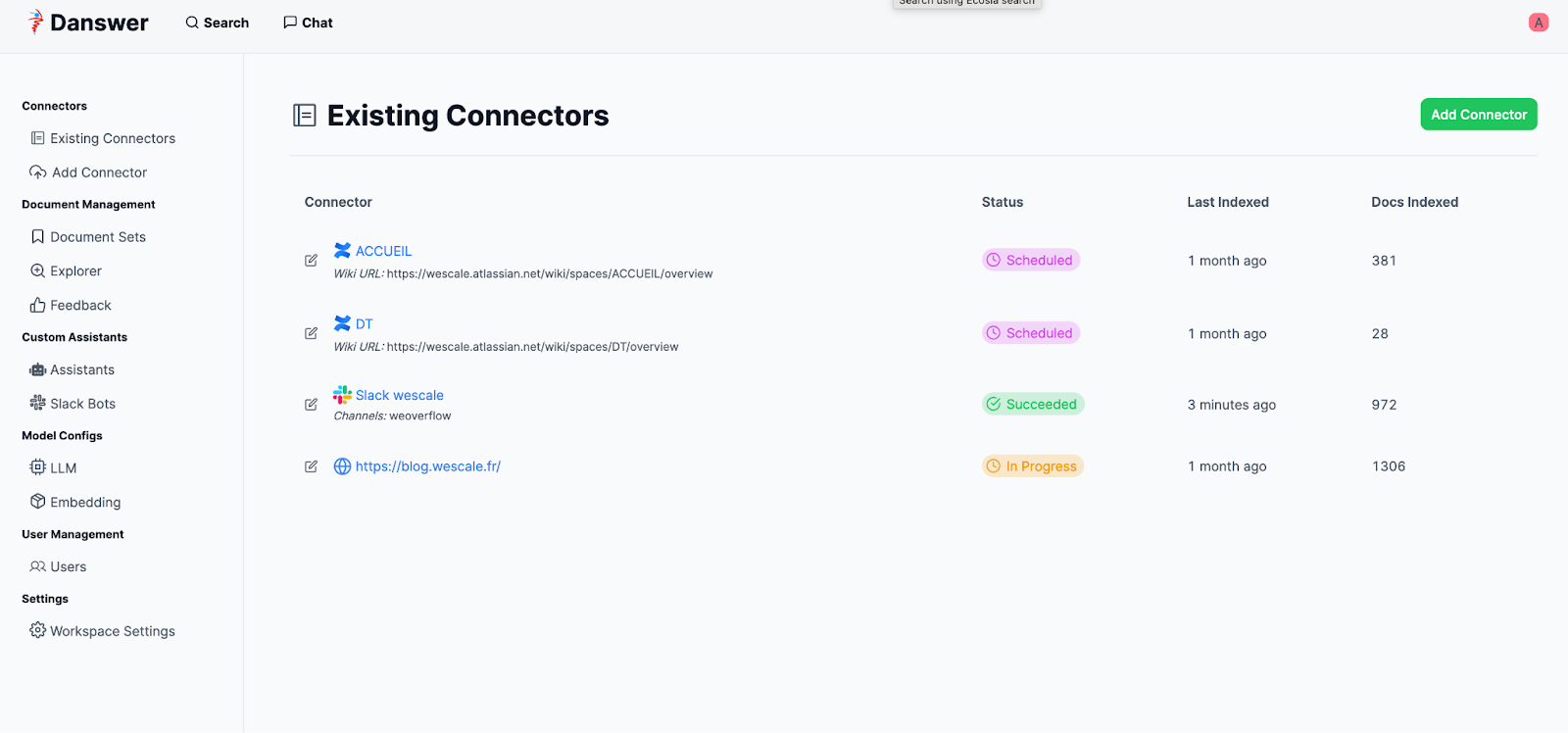Click the Add Connector cloud upload icon
This screenshot has width=1568, height=733.
click(37, 172)
